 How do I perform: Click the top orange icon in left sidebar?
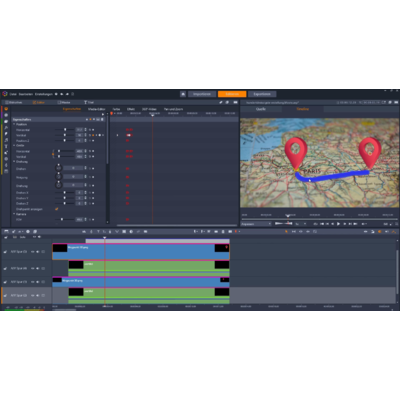click(x=6, y=109)
